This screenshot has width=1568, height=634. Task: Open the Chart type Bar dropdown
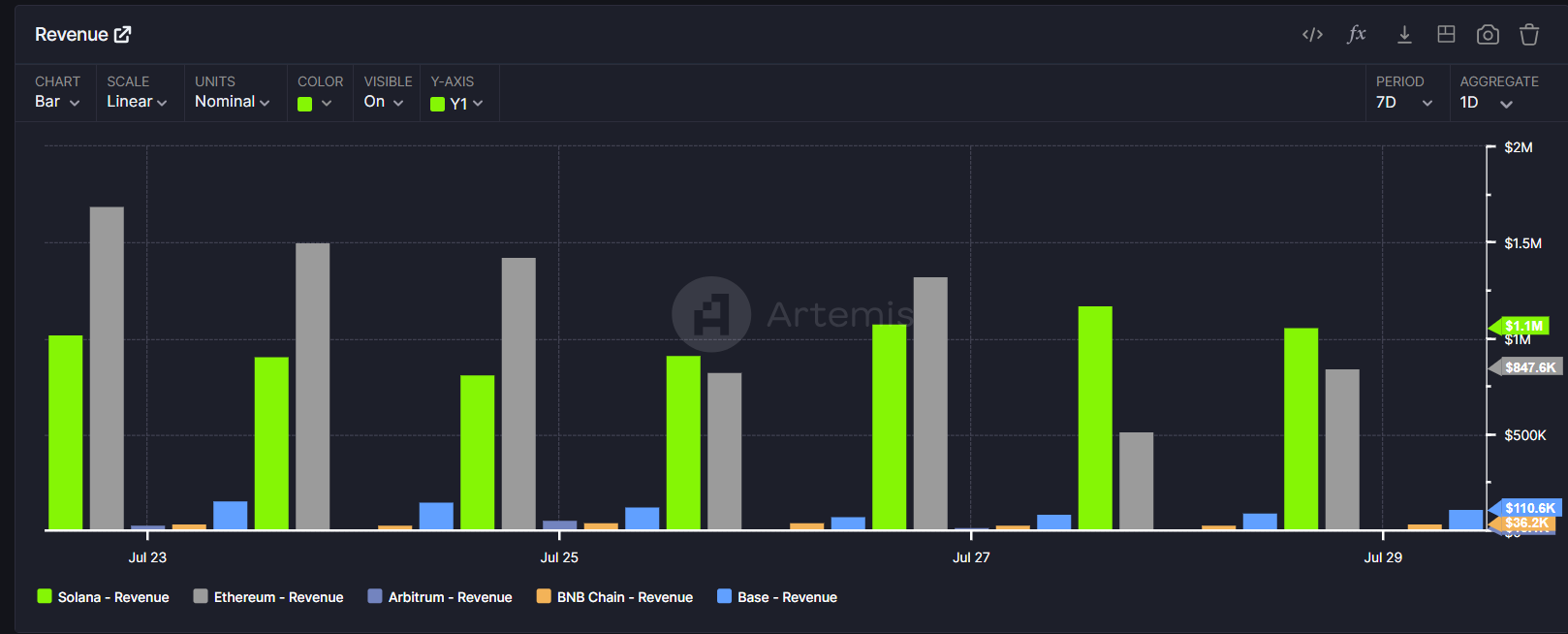point(57,102)
